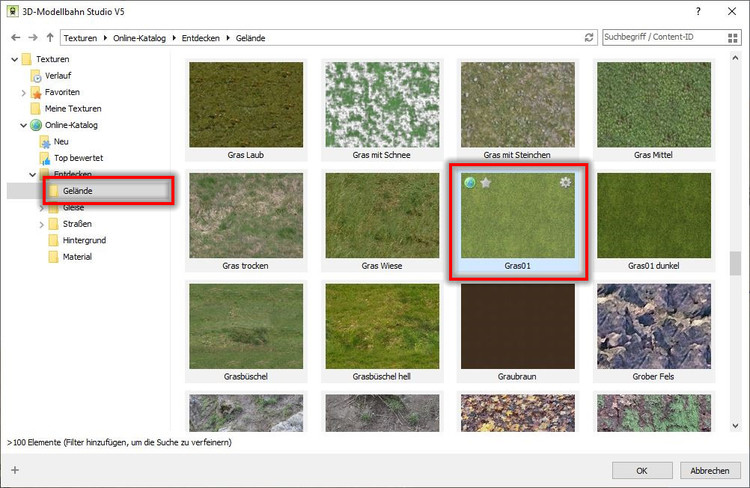
Task: Select Online-Katalog in the breadcrumb path
Action: coord(139,37)
